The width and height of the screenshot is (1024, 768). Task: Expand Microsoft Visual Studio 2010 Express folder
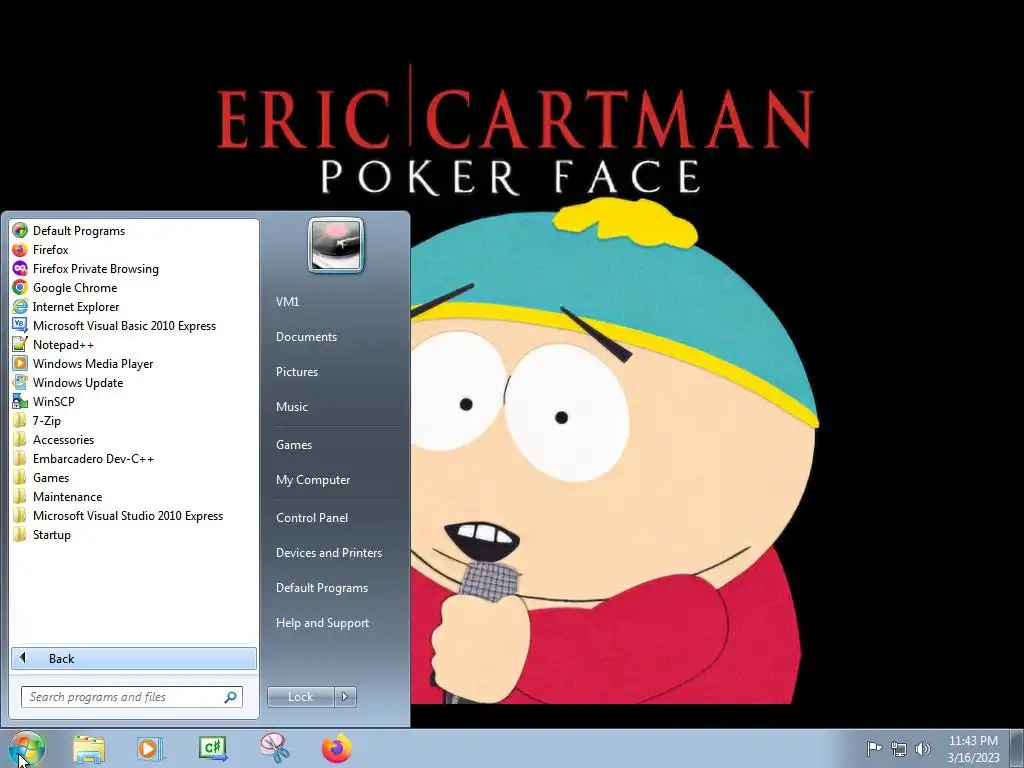pyautogui.click(x=134, y=515)
